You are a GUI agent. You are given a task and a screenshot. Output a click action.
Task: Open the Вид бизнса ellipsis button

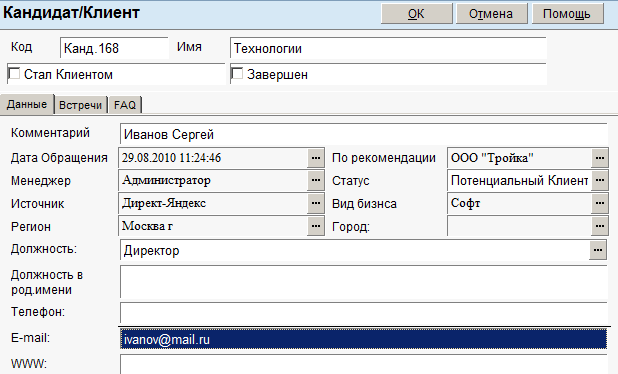click(x=599, y=203)
